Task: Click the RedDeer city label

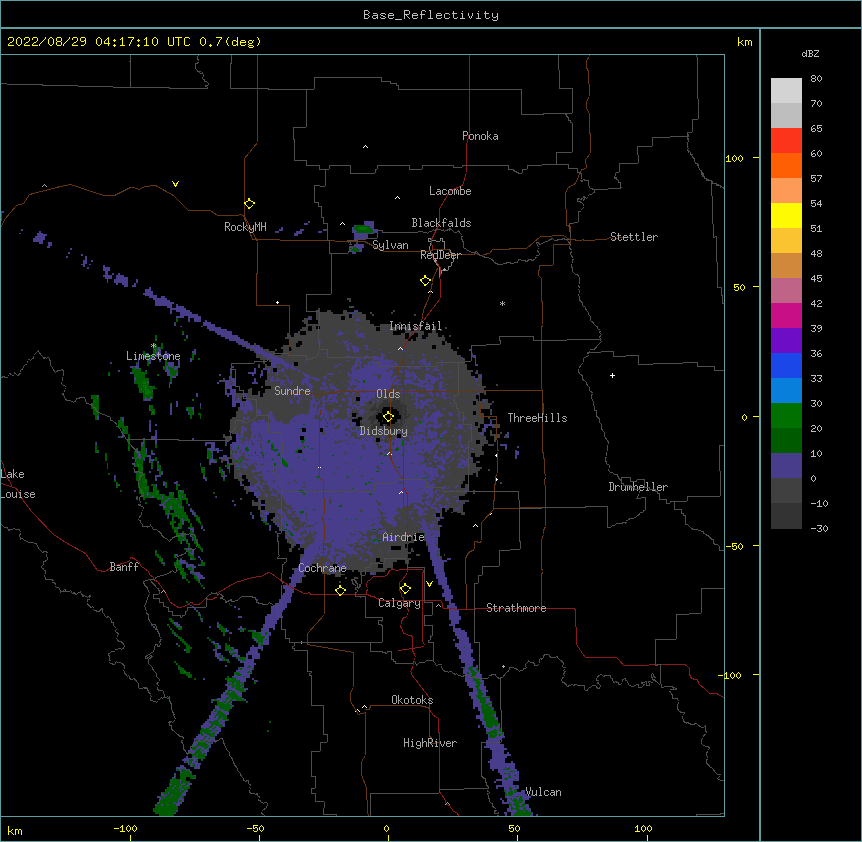Action: point(440,255)
